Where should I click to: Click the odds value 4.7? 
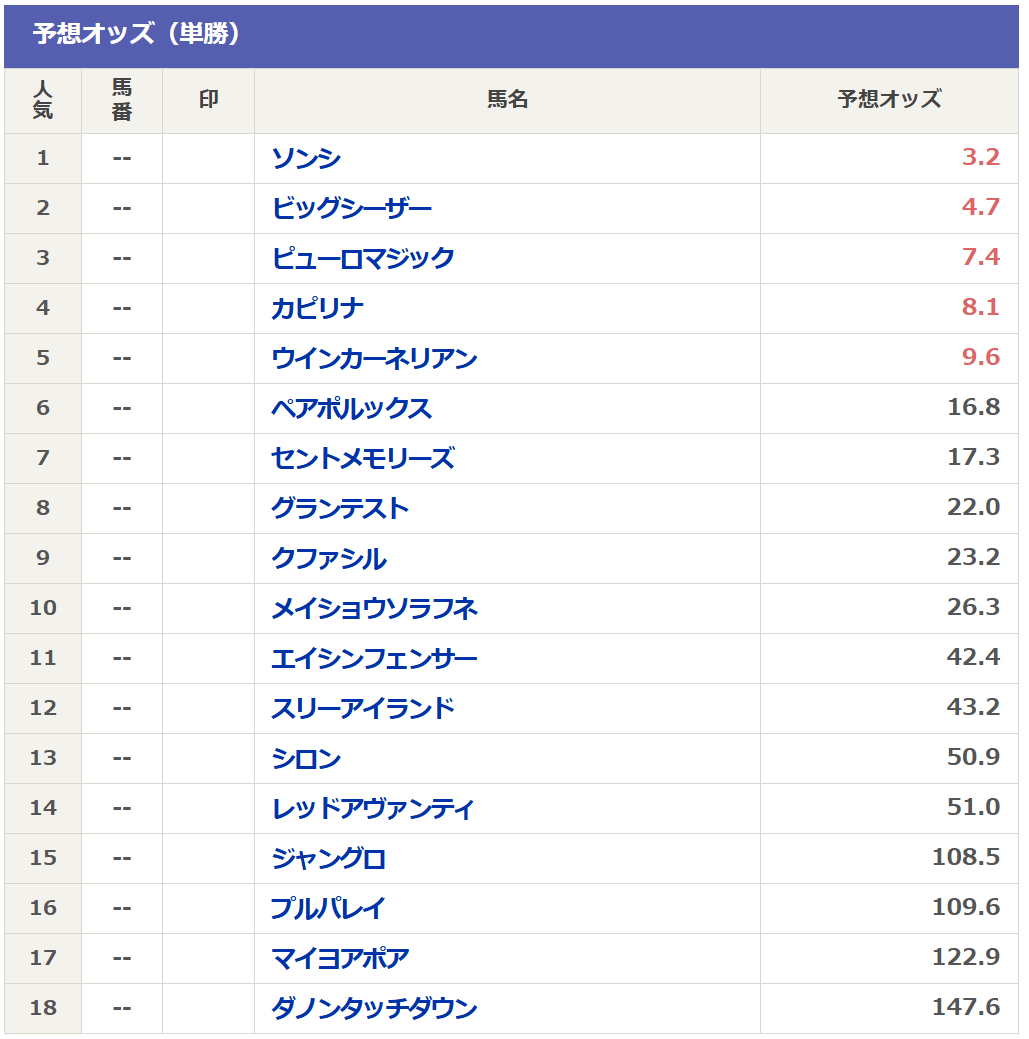(981, 207)
